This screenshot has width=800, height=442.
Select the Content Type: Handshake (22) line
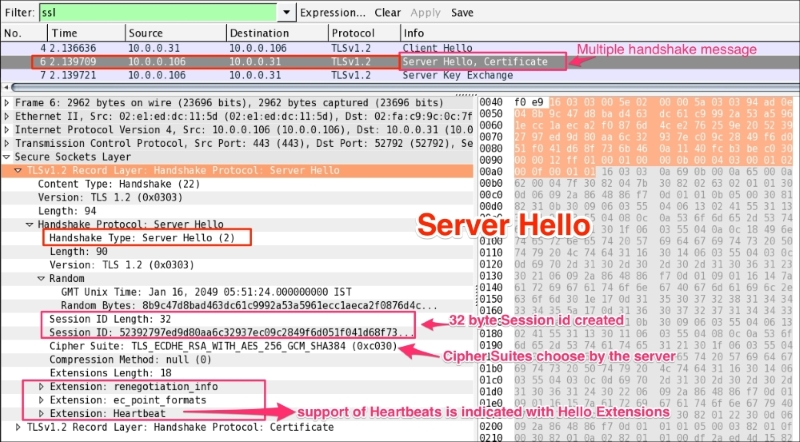click(119, 184)
